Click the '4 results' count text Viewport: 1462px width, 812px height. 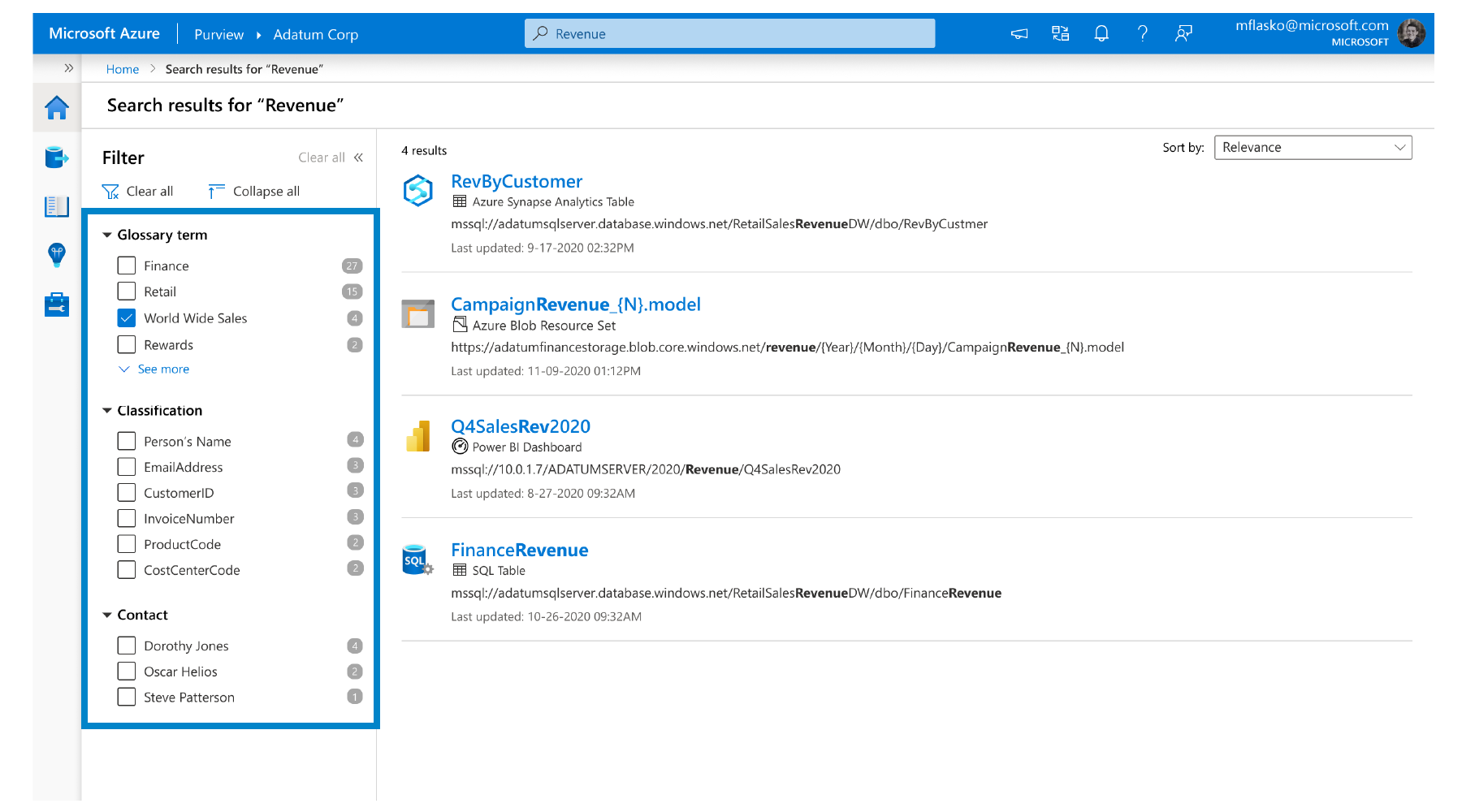(424, 150)
